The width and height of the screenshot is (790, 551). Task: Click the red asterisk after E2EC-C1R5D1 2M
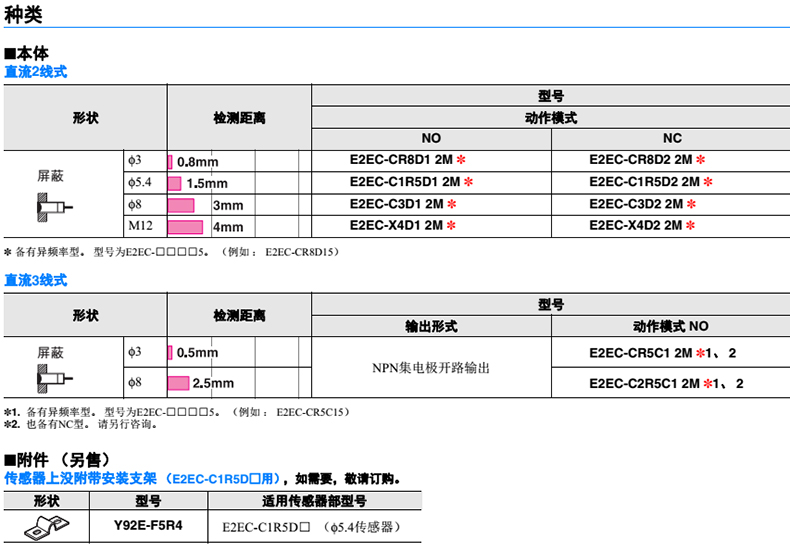[x=467, y=183]
